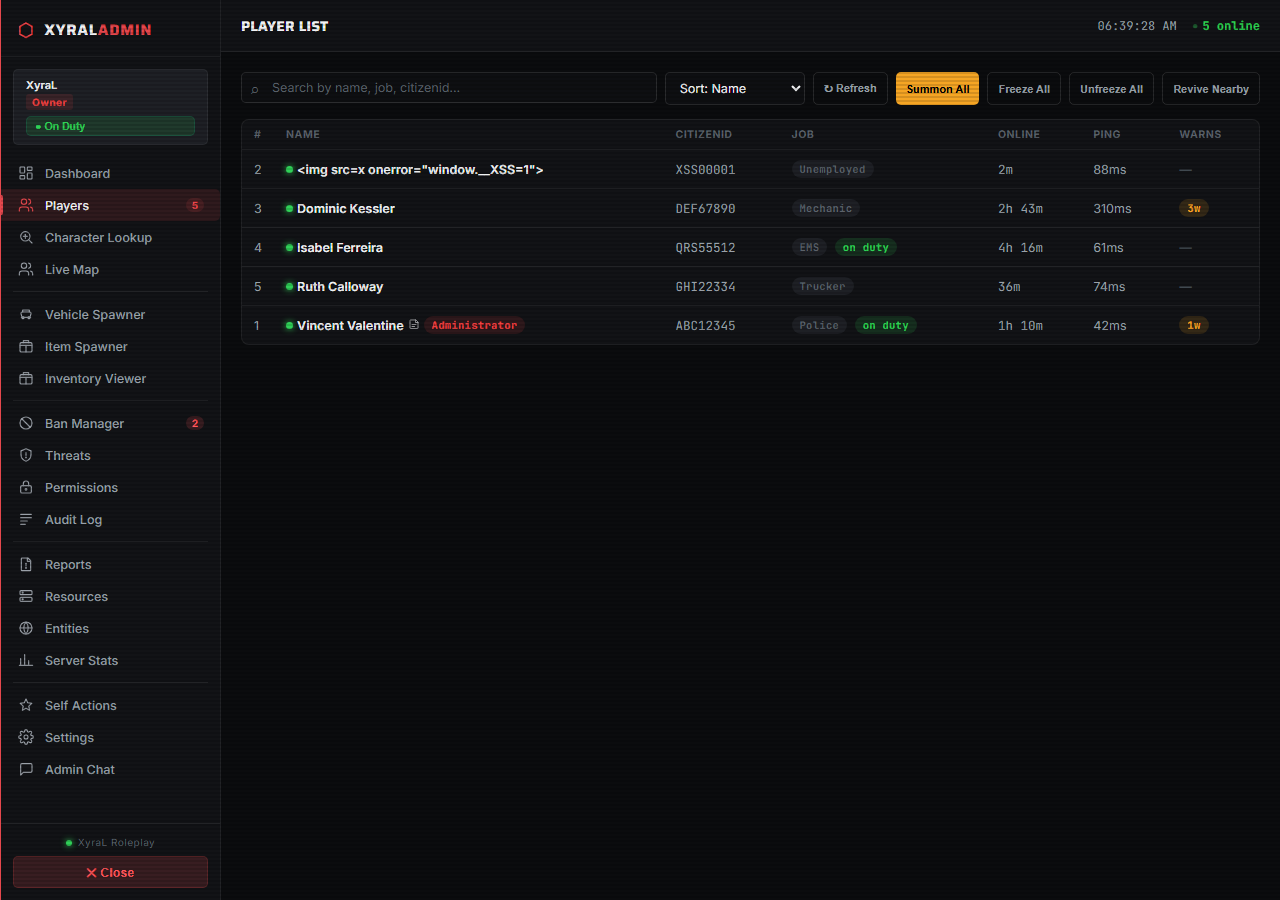The image size is (1280, 900).
Task: Open the Dashboard menu item
Action: click(x=110, y=173)
